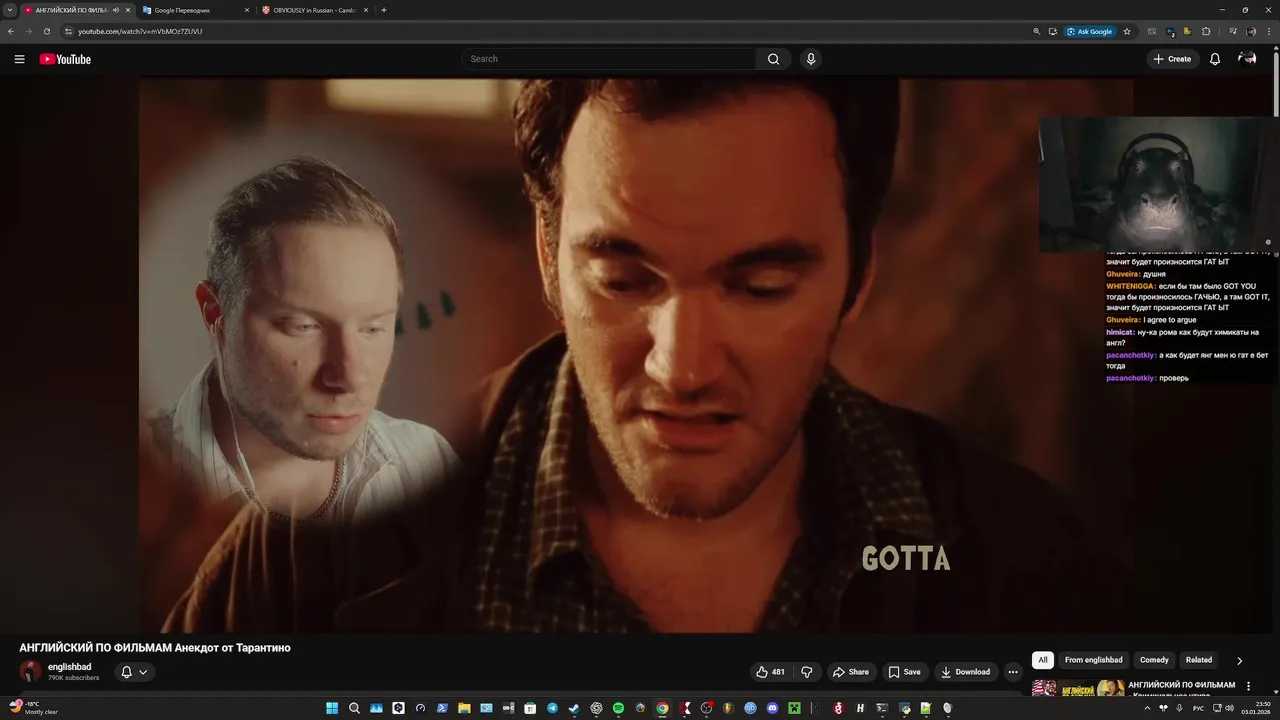This screenshot has height=720, width=1280.
Task: Click the Download button
Action: click(966, 672)
